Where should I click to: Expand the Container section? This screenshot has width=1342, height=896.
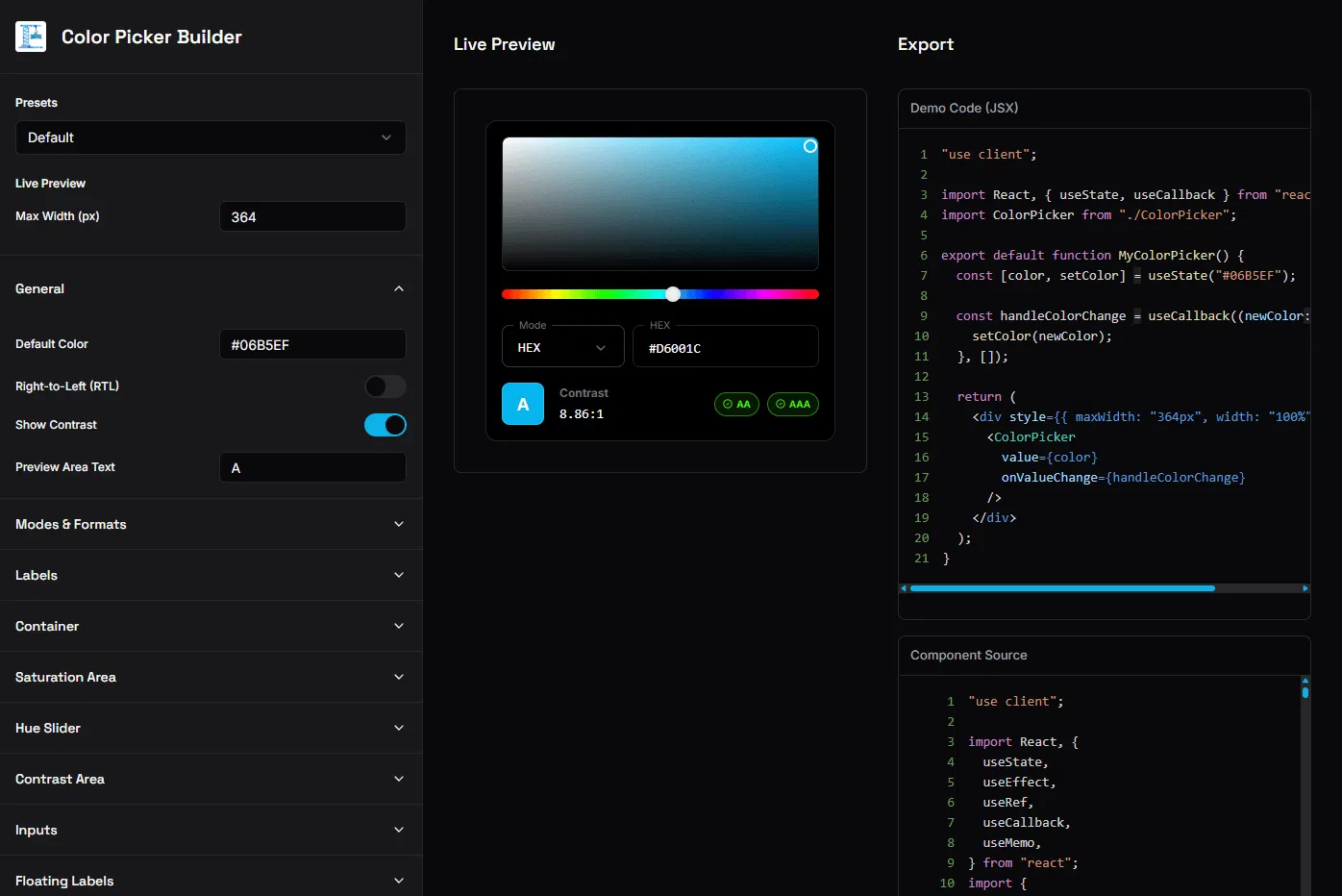tap(211, 626)
